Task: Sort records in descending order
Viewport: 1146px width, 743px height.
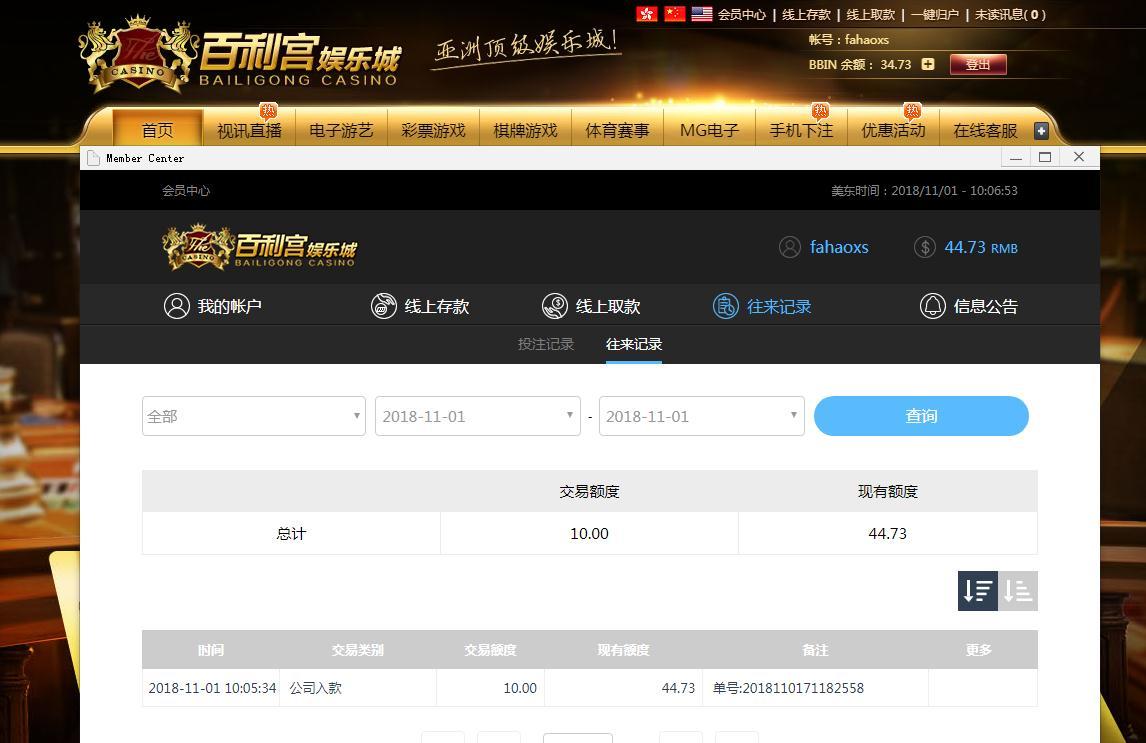Action: [978, 590]
